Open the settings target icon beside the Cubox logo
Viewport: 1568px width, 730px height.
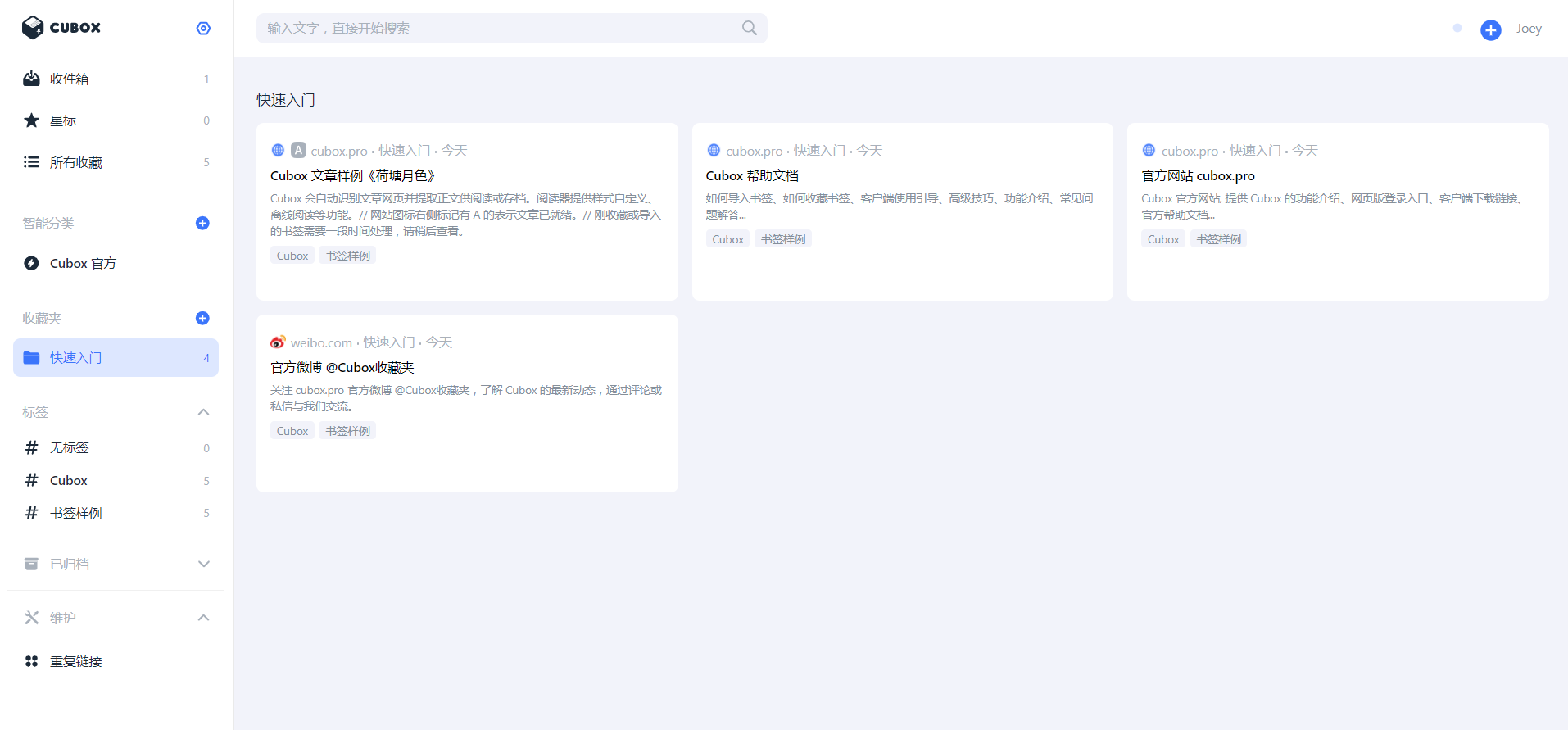[203, 29]
